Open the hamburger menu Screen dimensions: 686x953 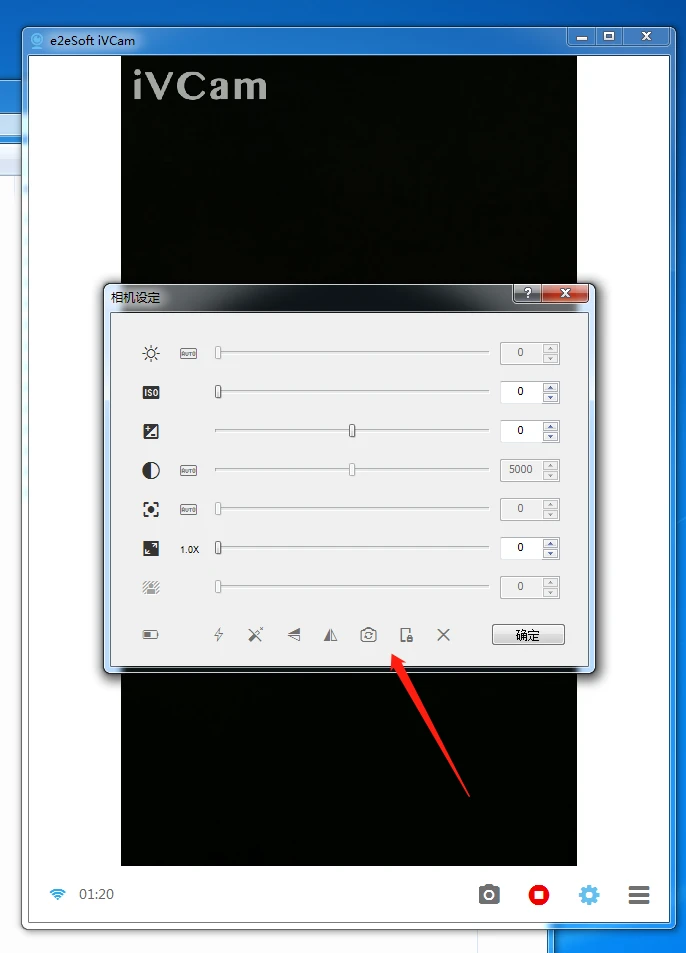pyautogui.click(x=639, y=895)
